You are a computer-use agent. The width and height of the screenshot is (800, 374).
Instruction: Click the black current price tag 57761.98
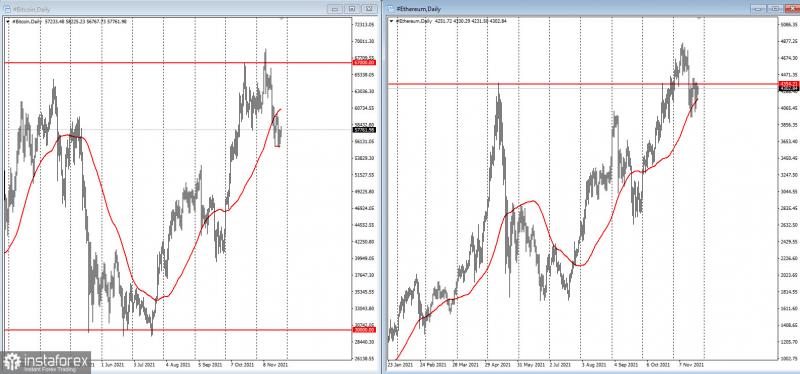364,130
